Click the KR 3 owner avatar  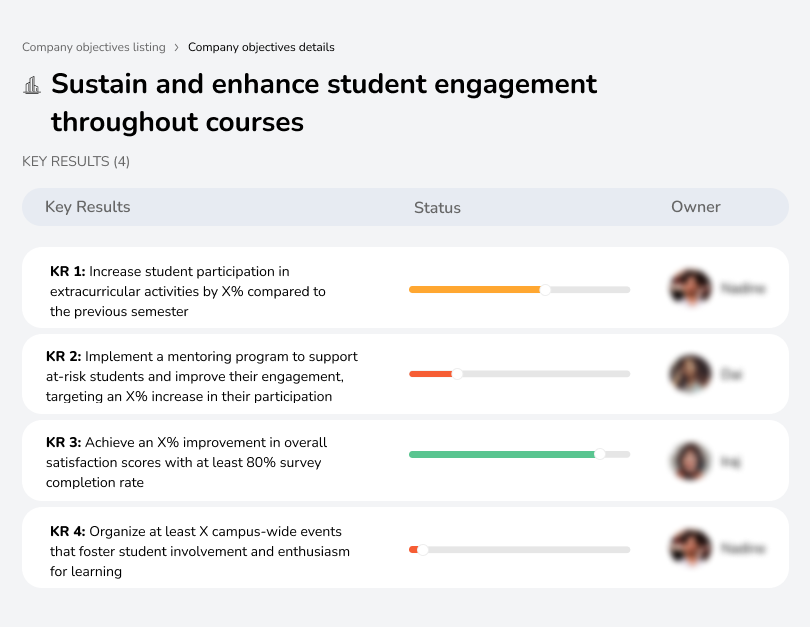(689, 461)
